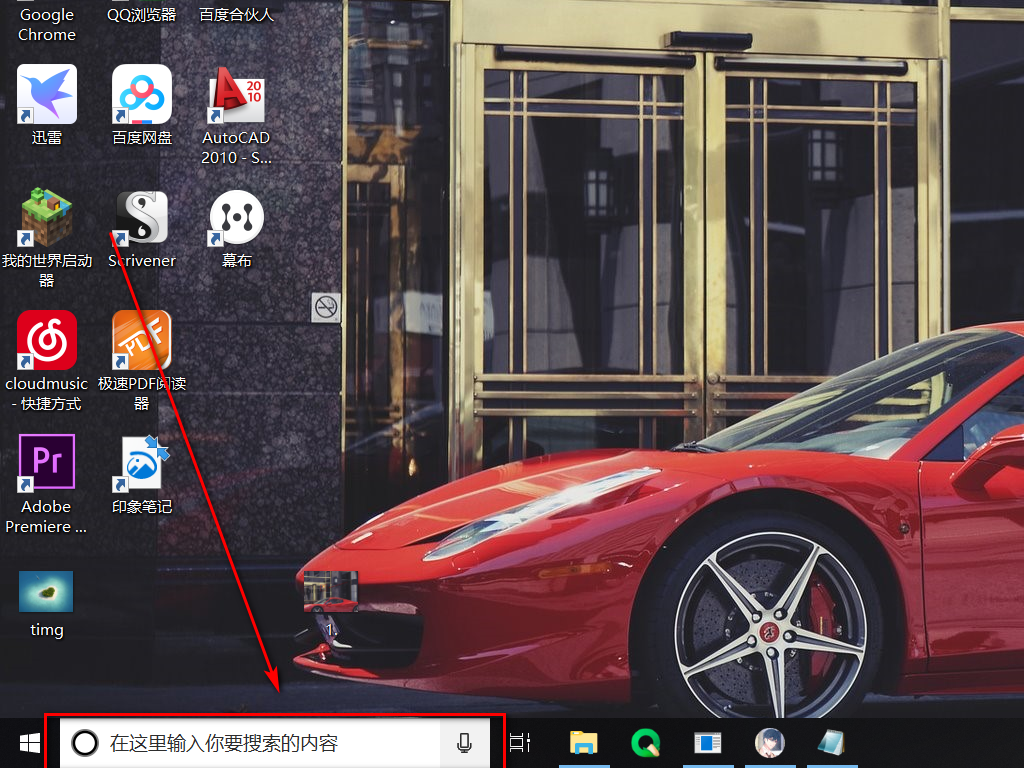Select the Adobe Premiere shortcut
The width and height of the screenshot is (1024, 768).
click(47, 463)
